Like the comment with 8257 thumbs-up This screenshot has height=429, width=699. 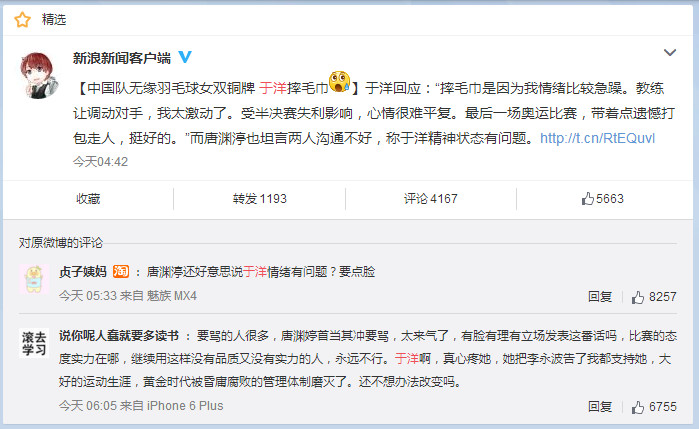(654, 297)
